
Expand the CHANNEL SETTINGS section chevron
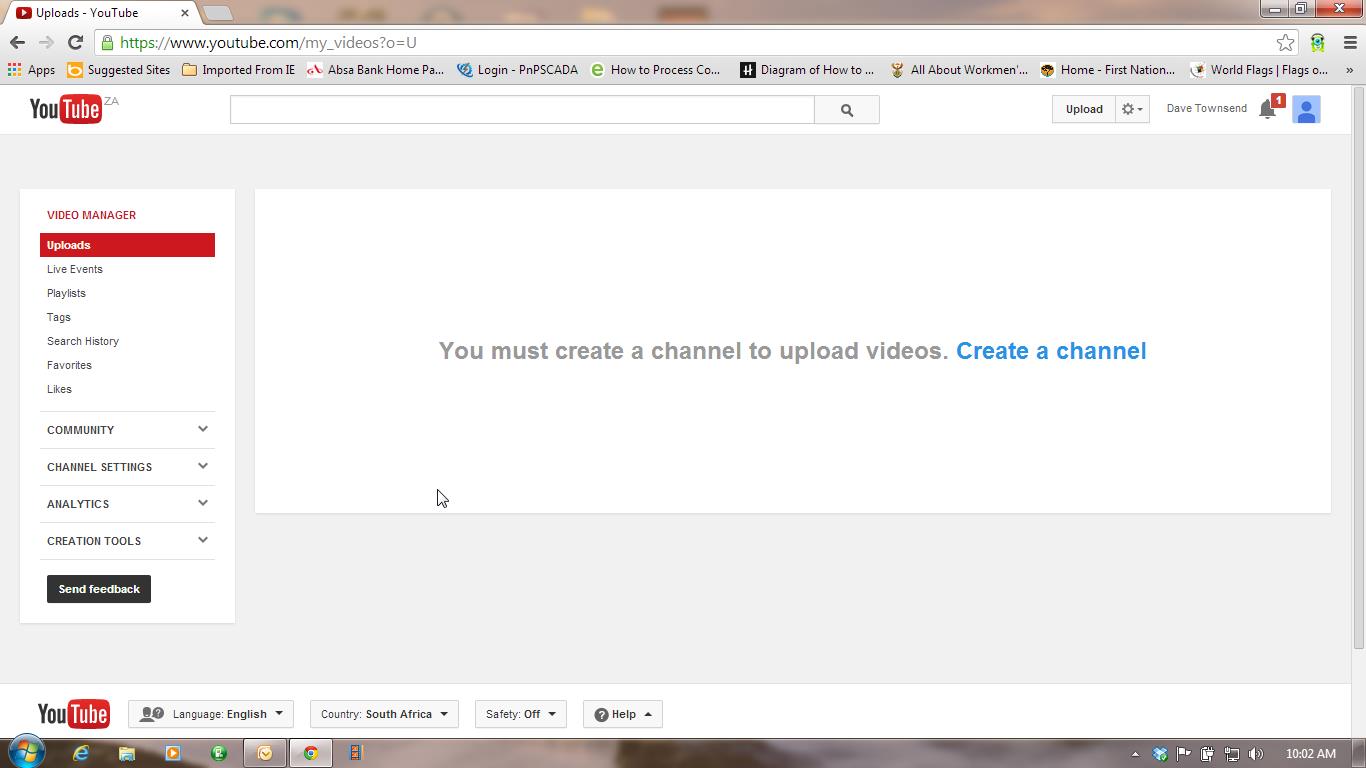click(203, 466)
